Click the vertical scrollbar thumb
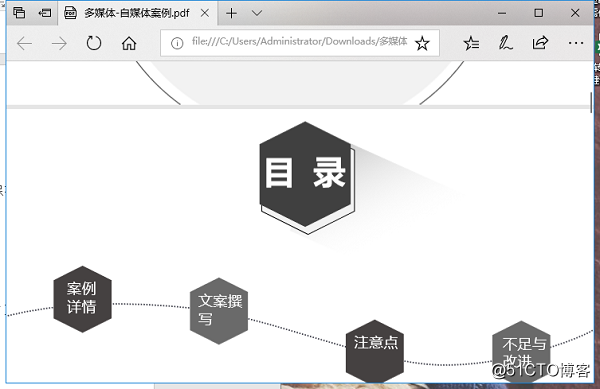 591,102
